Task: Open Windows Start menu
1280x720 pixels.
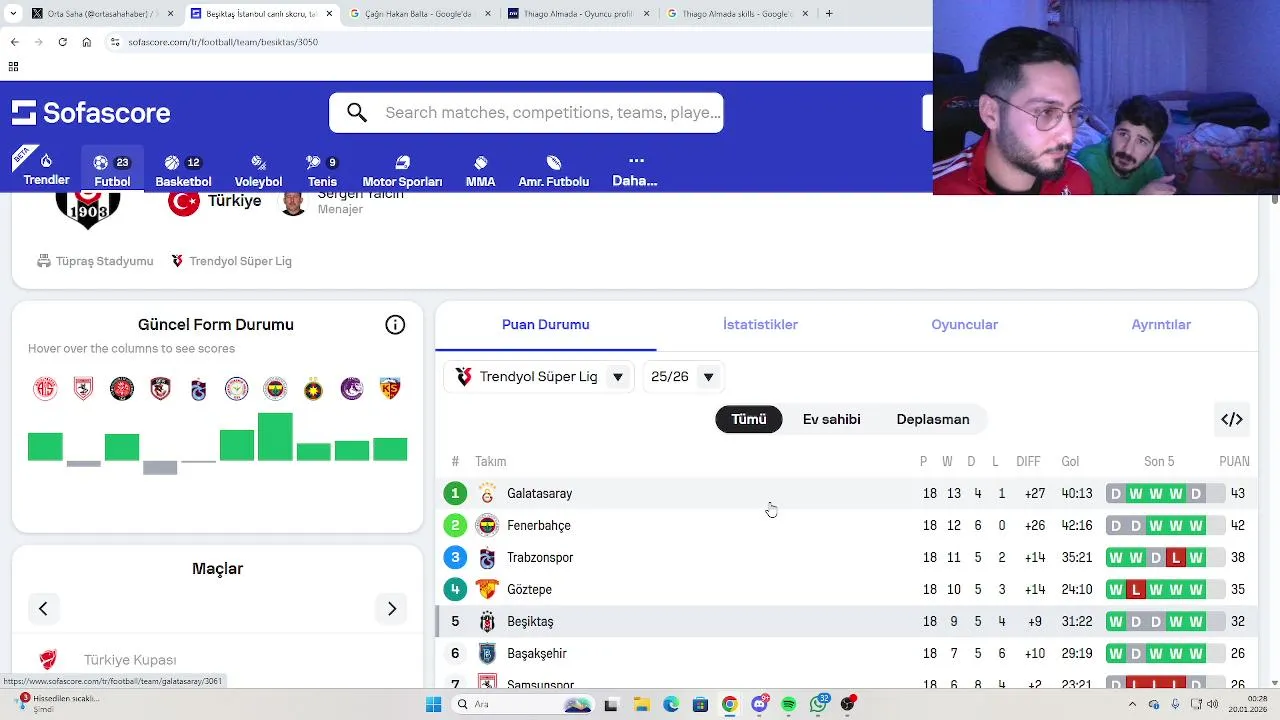Action: tap(433, 705)
